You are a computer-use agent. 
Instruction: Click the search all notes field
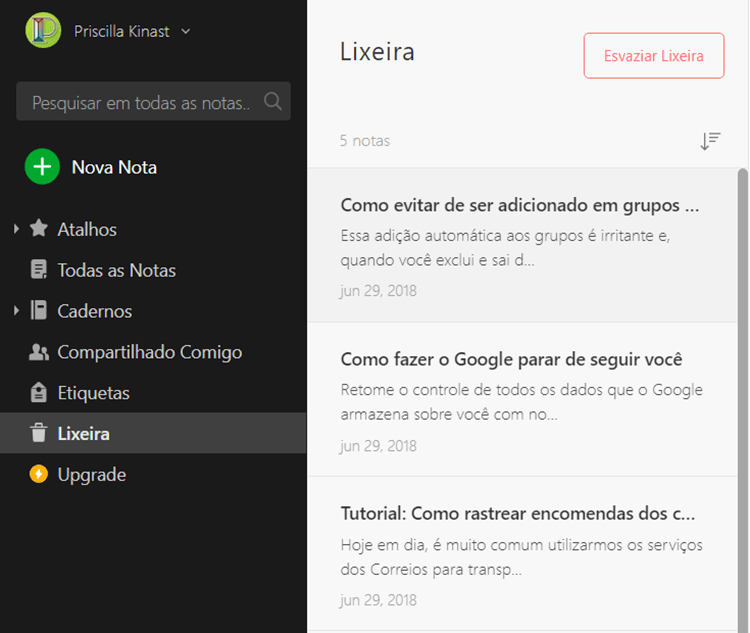tap(140, 102)
